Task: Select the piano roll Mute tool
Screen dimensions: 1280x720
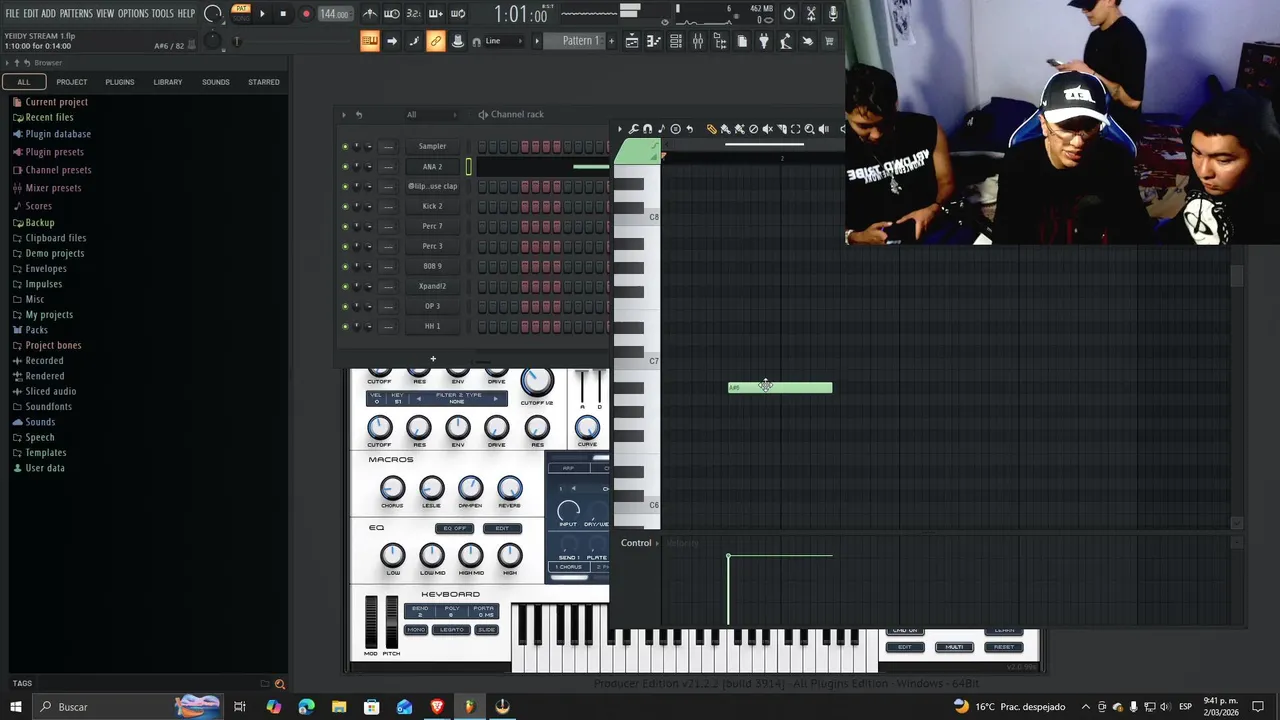Action: [767, 129]
